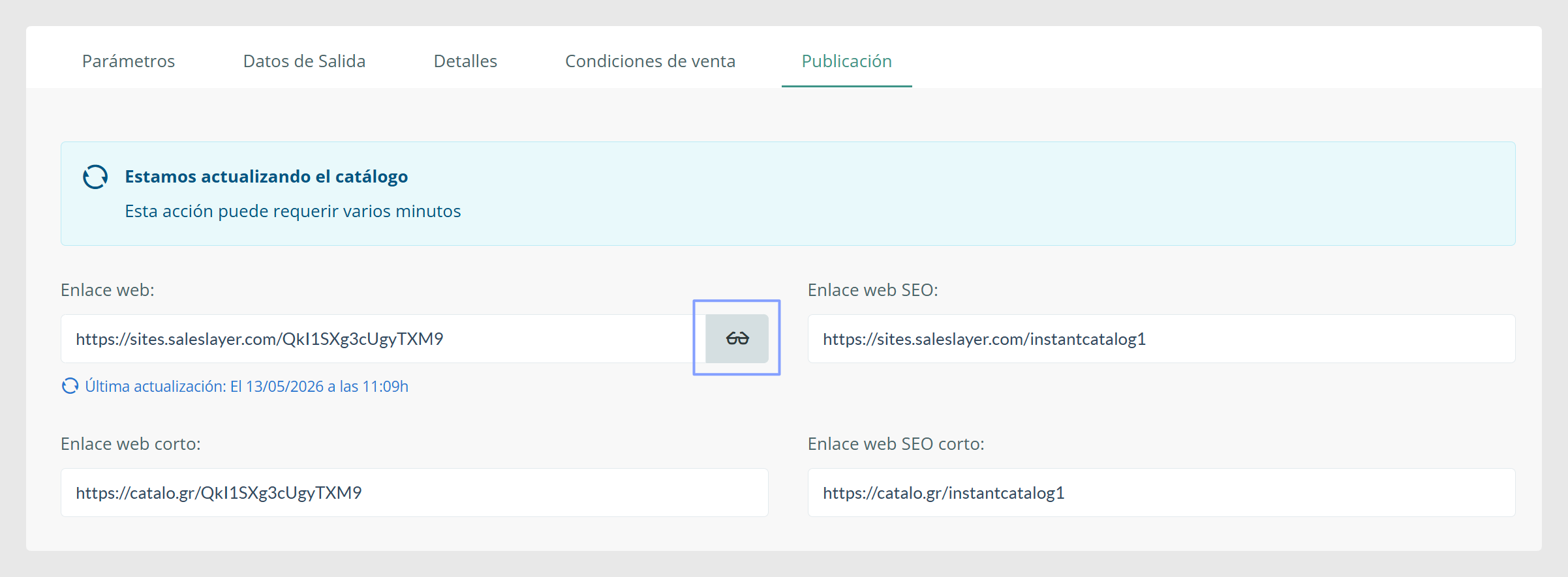Click the 'Esta acción puede requerir varios minutos' text
This screenshot has height=577, width=1568.
point(293,211)
